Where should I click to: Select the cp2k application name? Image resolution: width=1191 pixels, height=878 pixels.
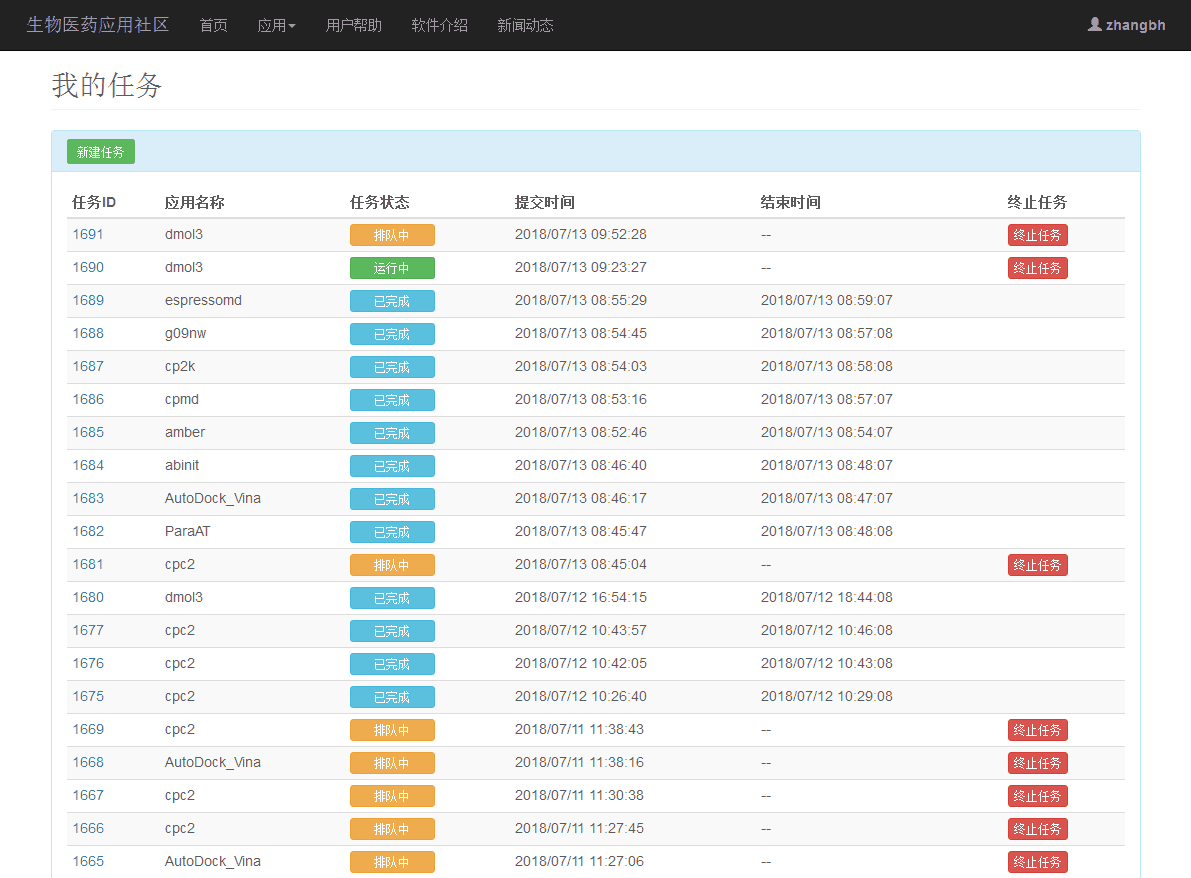(x=180, y=367)
